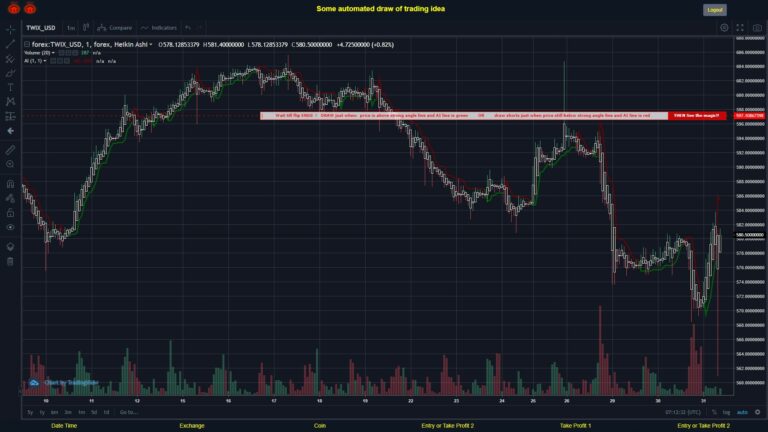The width and height of the screenshot is (768, 432).
Task: Open the prediction and measurement tools
Action: pos(10,116)
